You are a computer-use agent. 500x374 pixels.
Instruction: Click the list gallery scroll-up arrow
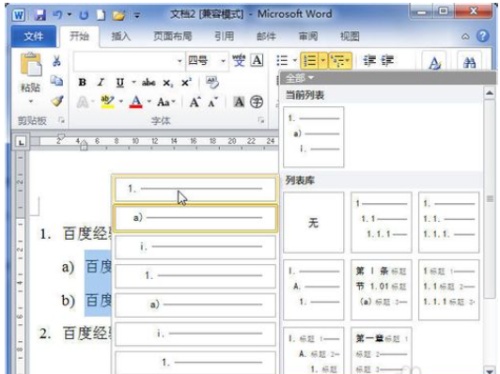pyautogui.click(x=489, y=93)
